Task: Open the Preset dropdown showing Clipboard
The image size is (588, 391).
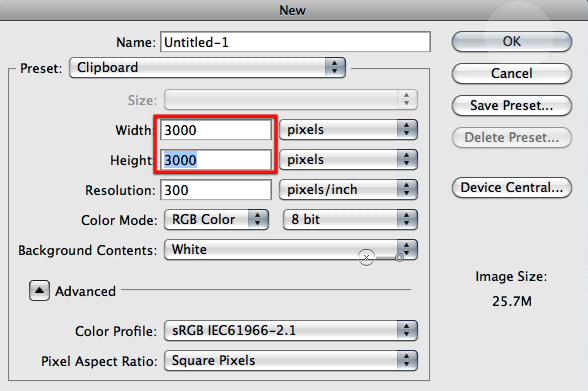Action: tap(207, 68)
